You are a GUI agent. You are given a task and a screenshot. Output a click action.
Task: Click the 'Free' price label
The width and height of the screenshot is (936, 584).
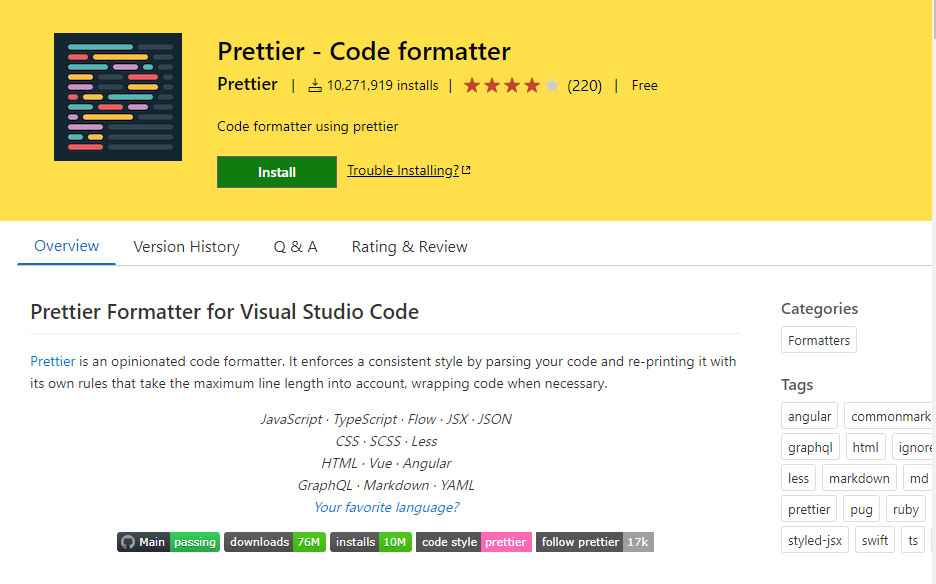645,86
